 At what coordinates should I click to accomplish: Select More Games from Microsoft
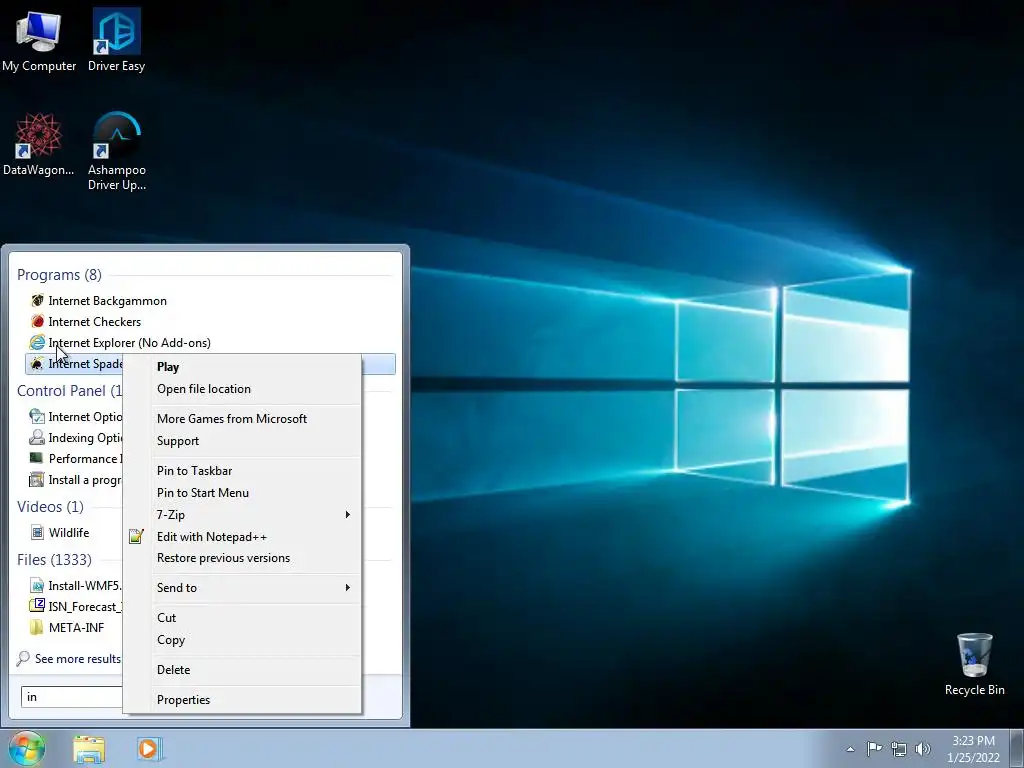[x=242, y=419]
